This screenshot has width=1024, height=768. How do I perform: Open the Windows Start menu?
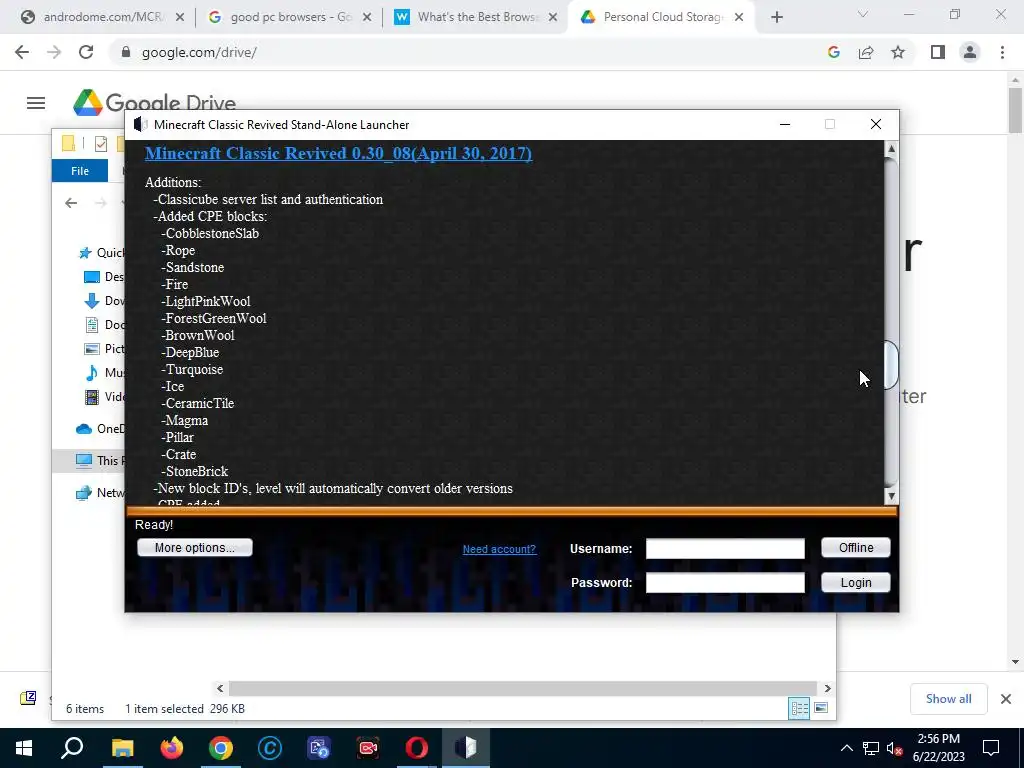[24, 748]
